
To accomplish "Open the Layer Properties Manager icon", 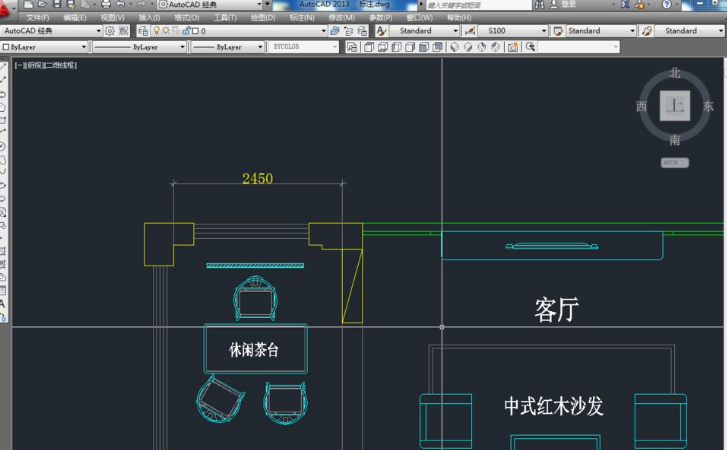I will coord(143,31).
